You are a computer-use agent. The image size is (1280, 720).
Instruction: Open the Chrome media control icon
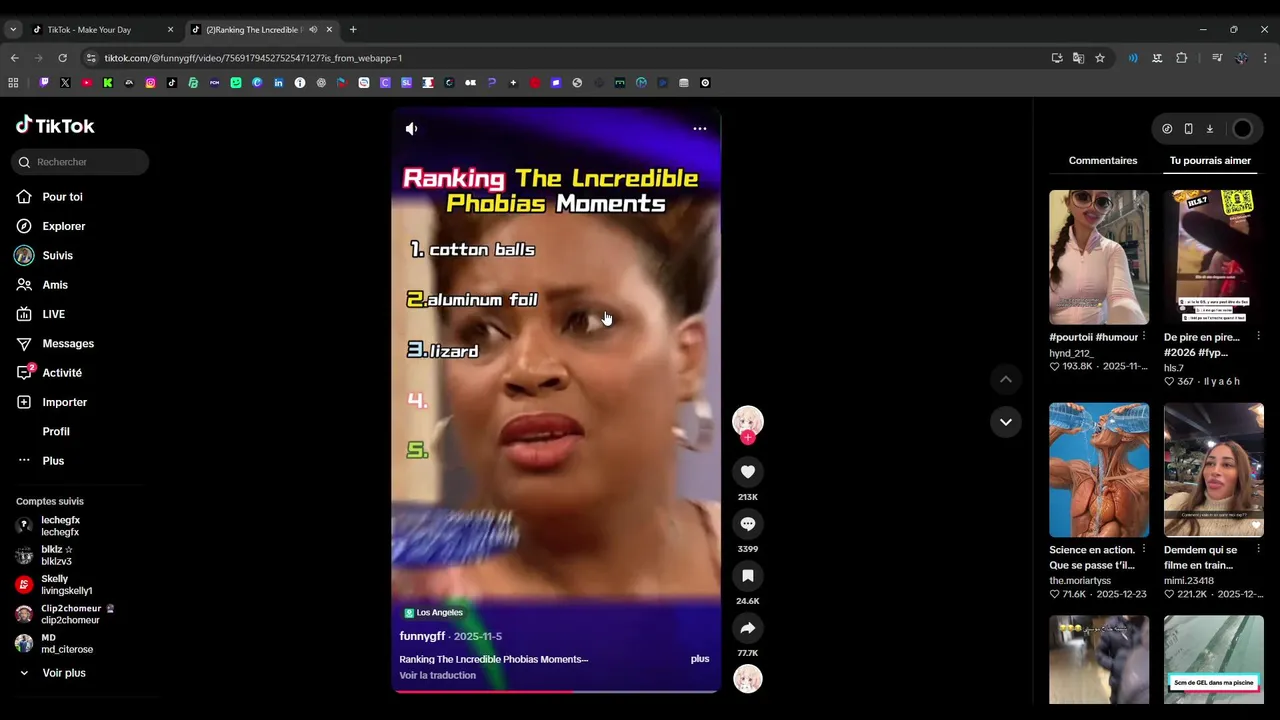pos(1217,58)
